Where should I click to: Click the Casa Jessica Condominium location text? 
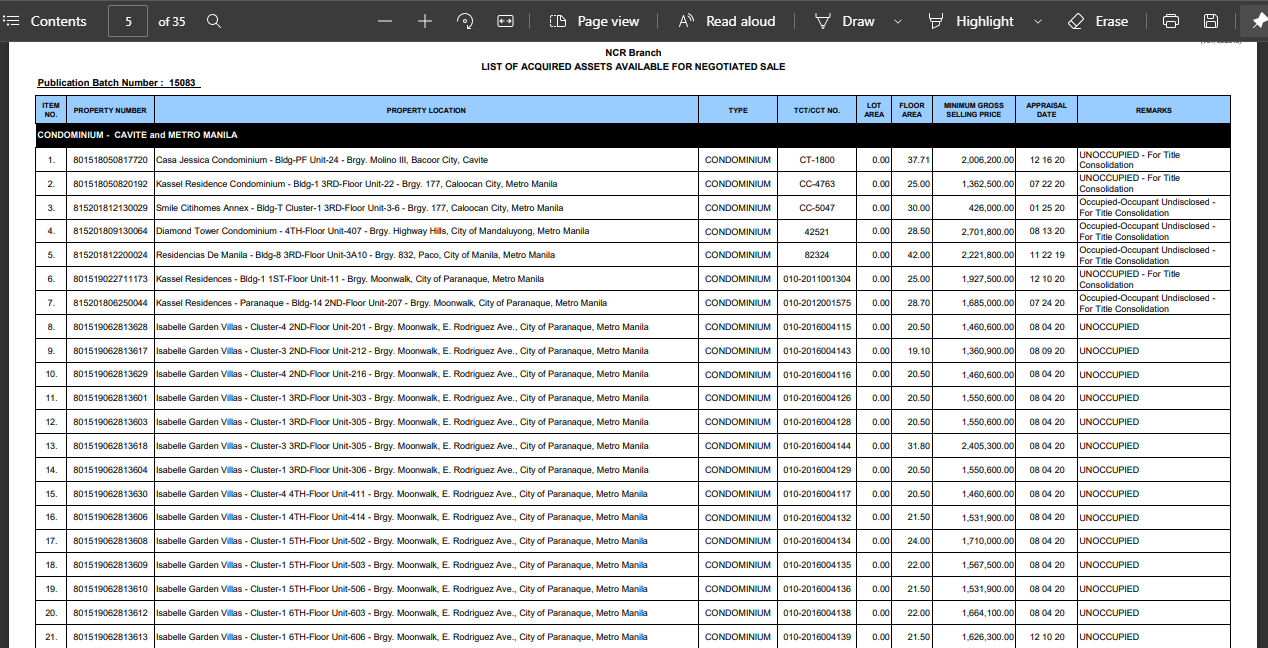322,160
